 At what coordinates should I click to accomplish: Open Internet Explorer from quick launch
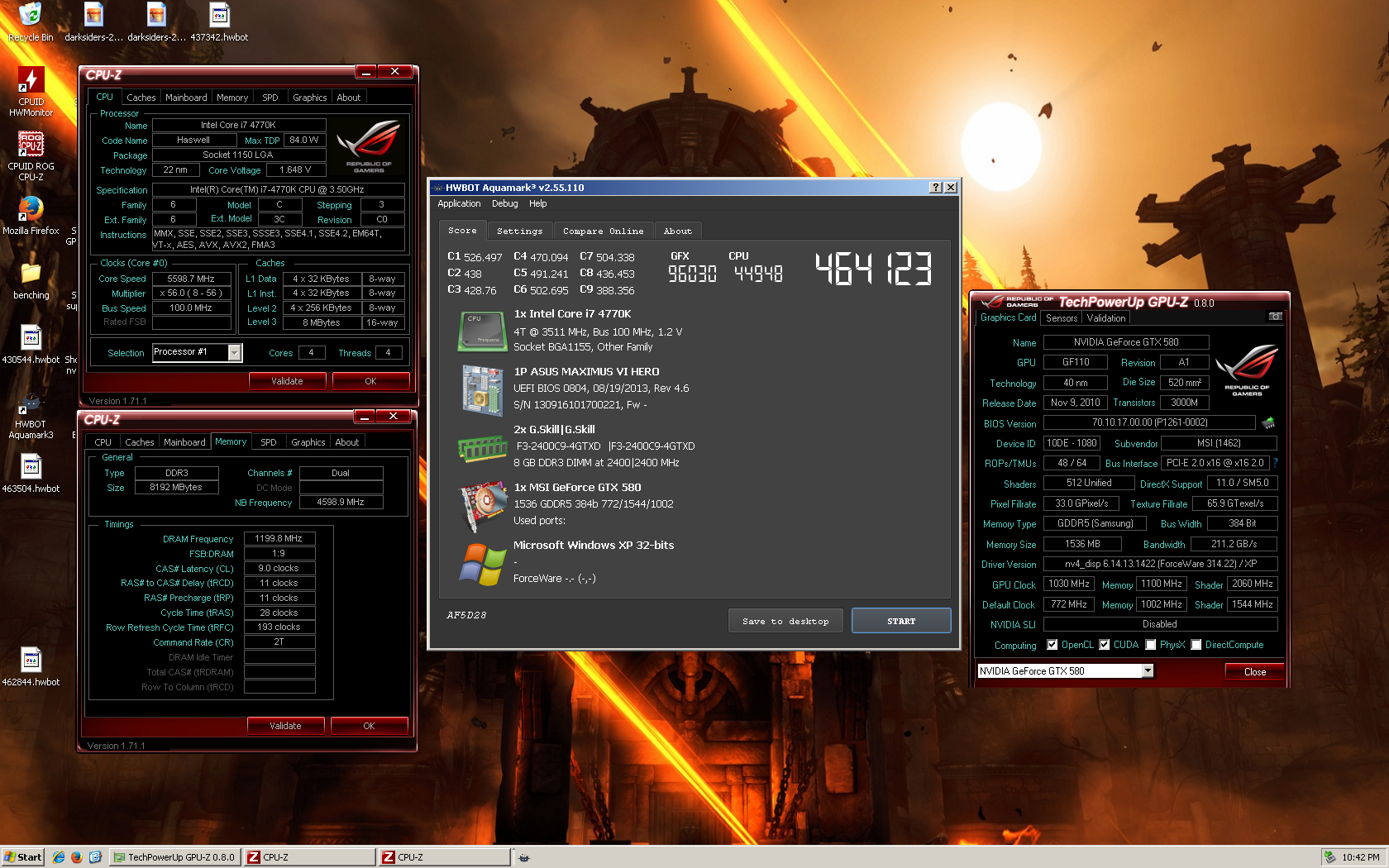(x=59, y=857)
